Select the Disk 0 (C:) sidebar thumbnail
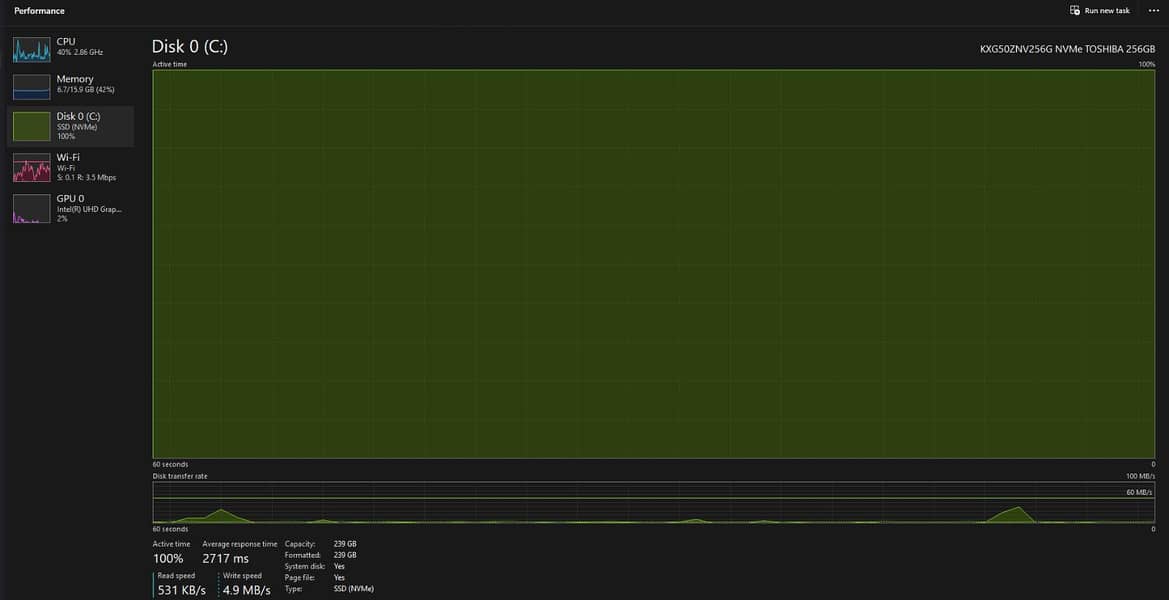The width and height of the screenshot is (1169, 600). coord(31,126)
